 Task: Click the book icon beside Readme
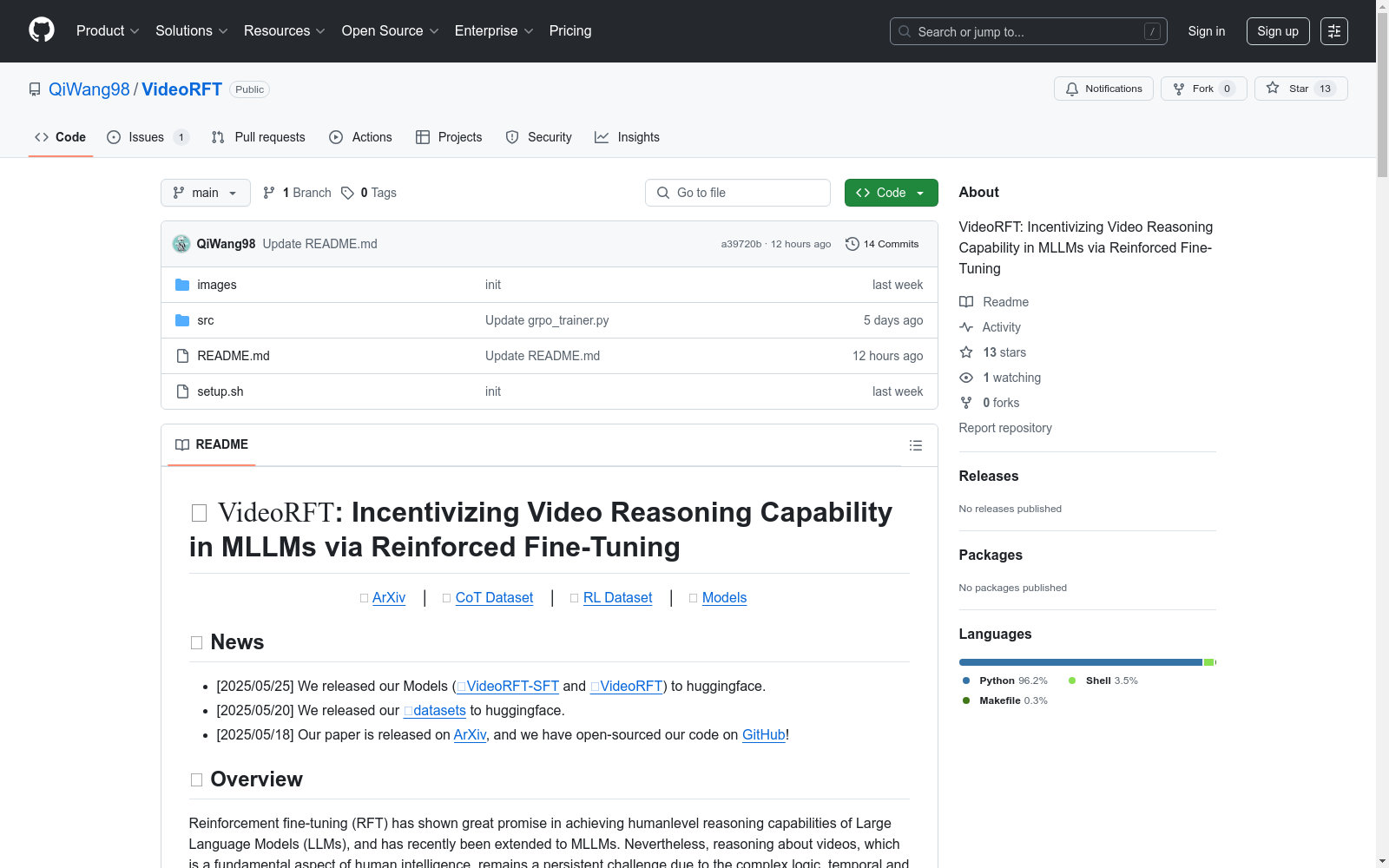pos(966,302)
